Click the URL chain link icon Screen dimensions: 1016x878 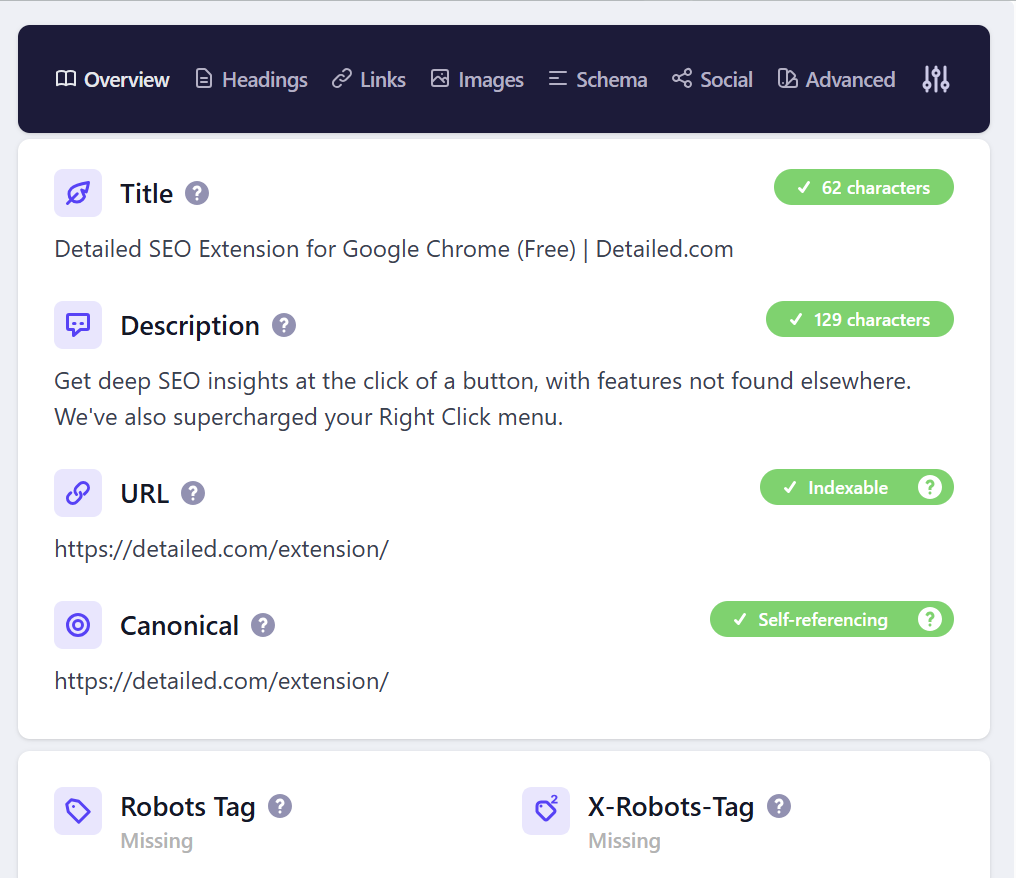(x=78, y=493)
